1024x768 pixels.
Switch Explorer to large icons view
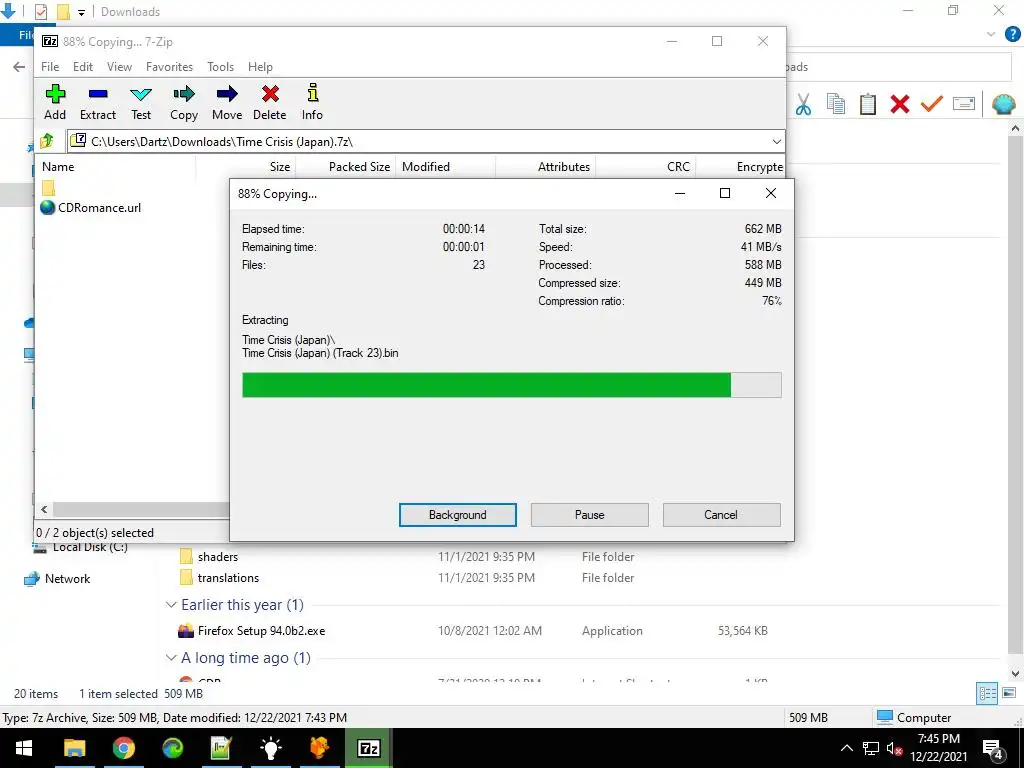(x=1009, y=694)
